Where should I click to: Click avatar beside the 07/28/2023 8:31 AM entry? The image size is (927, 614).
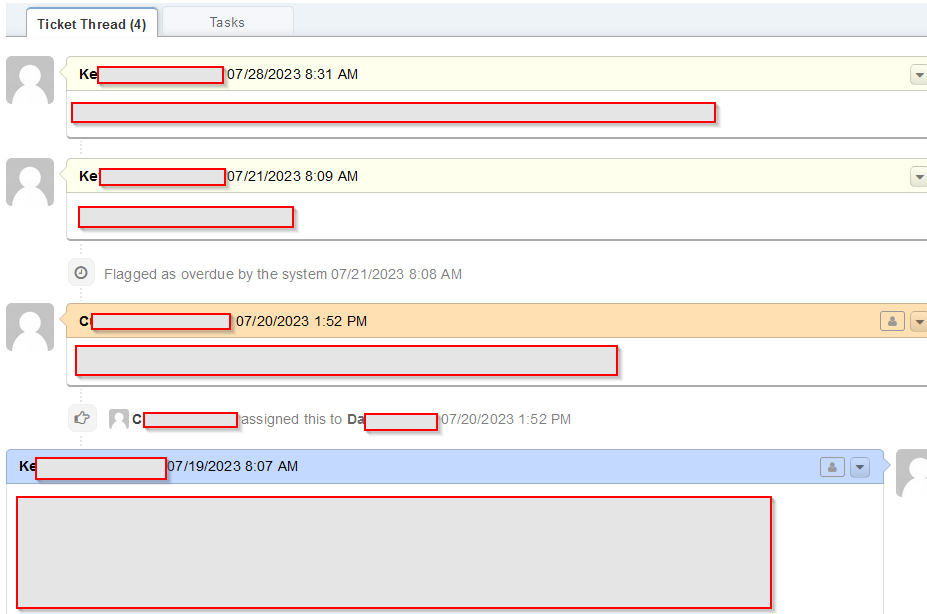[30, 81]
